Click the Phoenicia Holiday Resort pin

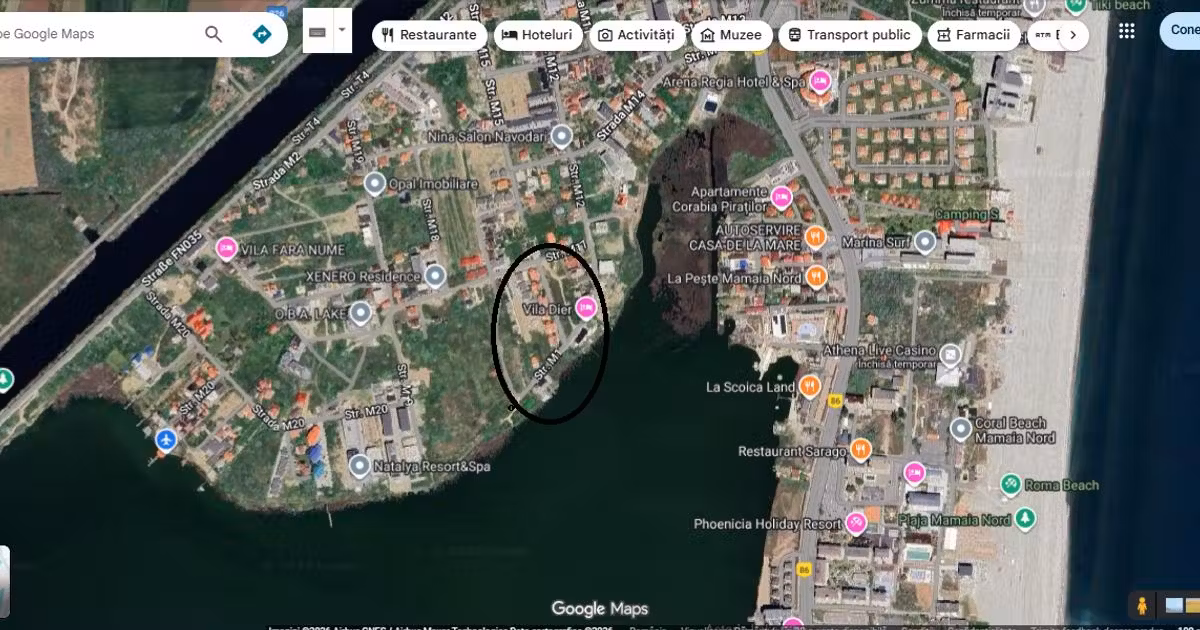coord(856,523)
